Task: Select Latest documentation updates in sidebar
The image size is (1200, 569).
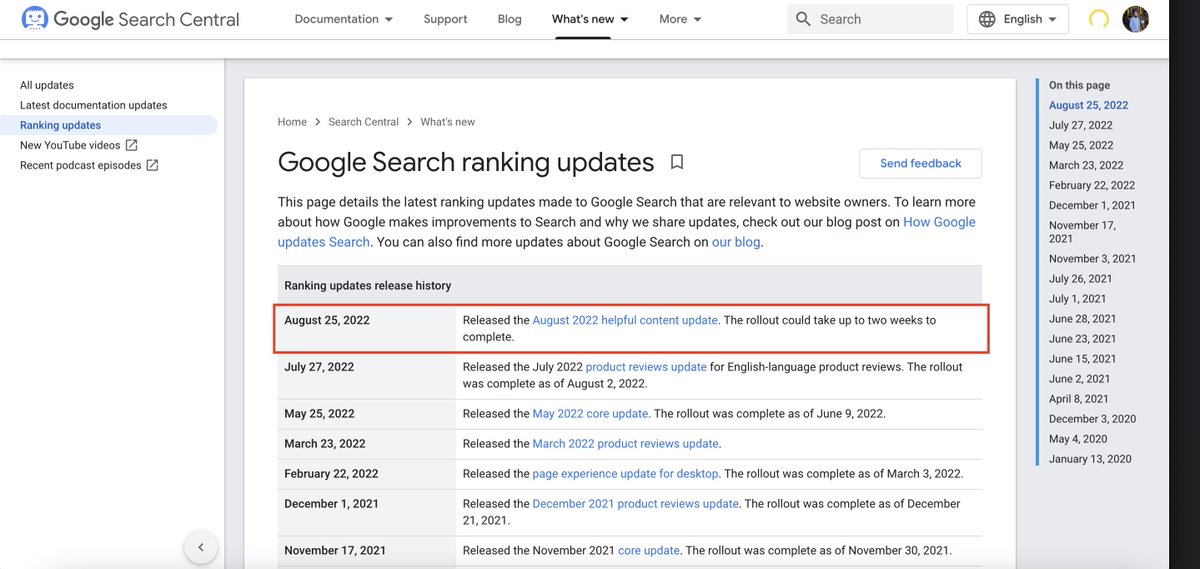Action: point(94,105)
